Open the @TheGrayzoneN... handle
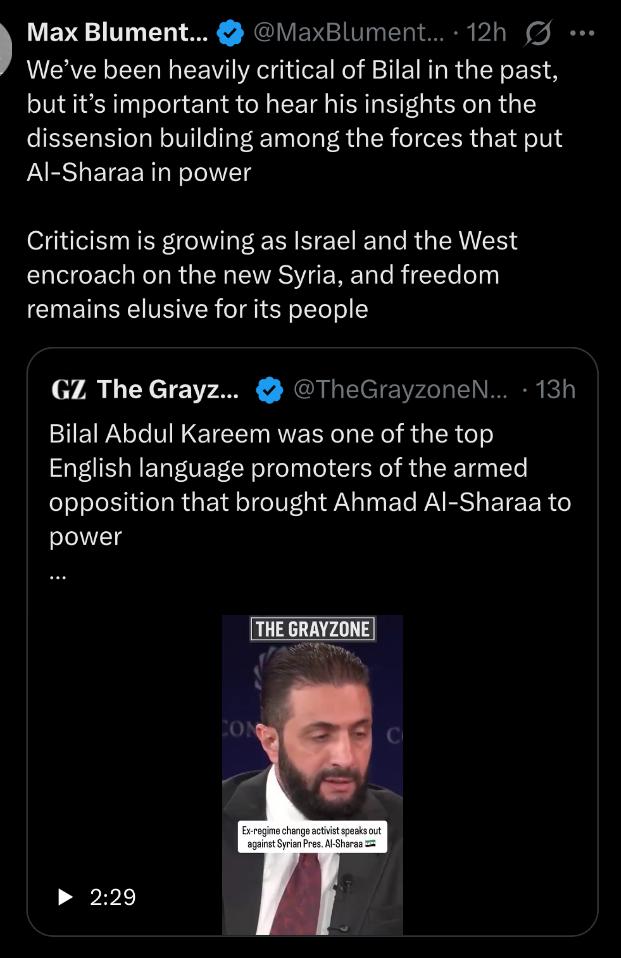 click(400, 389)
